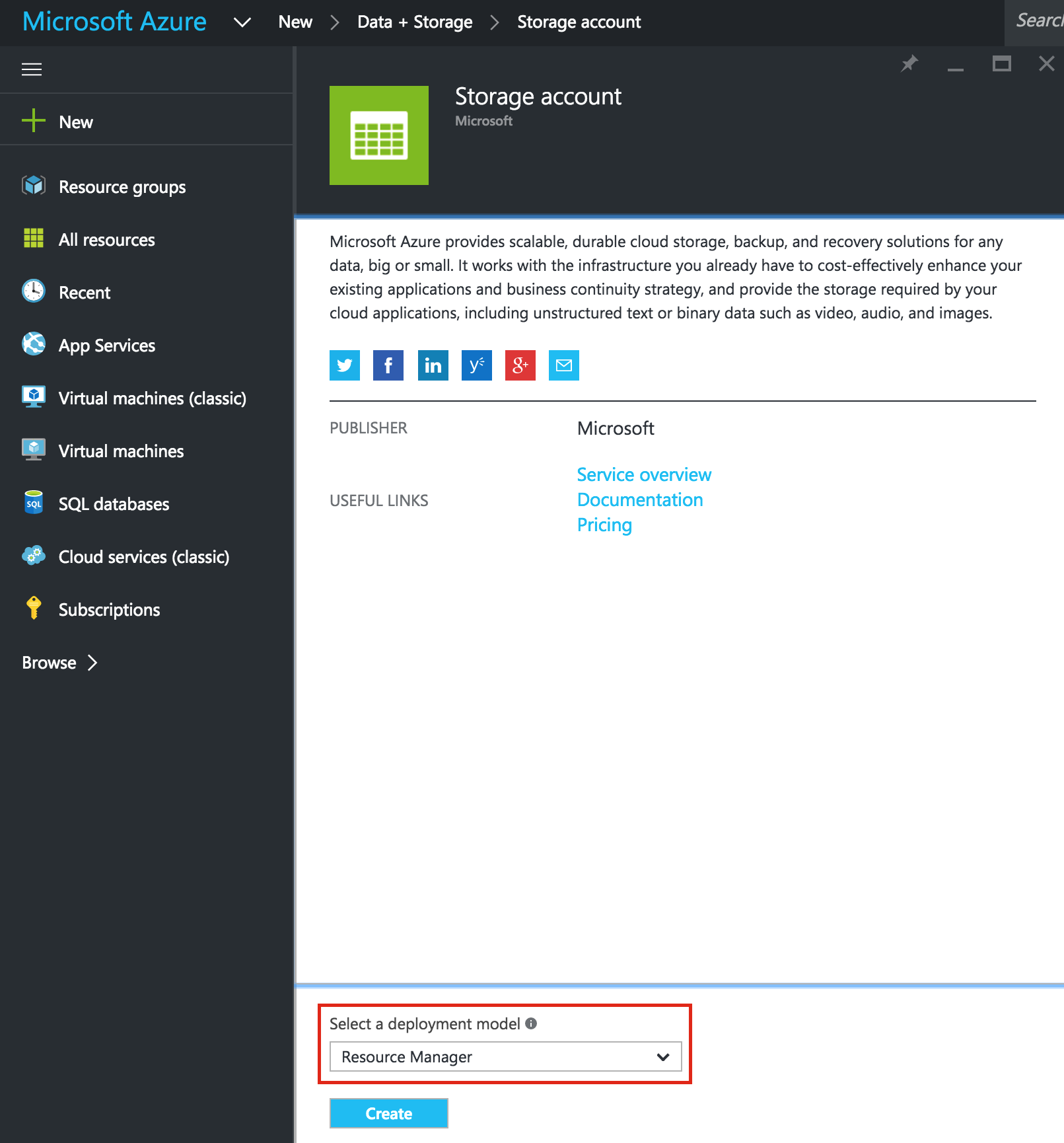Click the Recent clock icon

click(x=34, y=291)
